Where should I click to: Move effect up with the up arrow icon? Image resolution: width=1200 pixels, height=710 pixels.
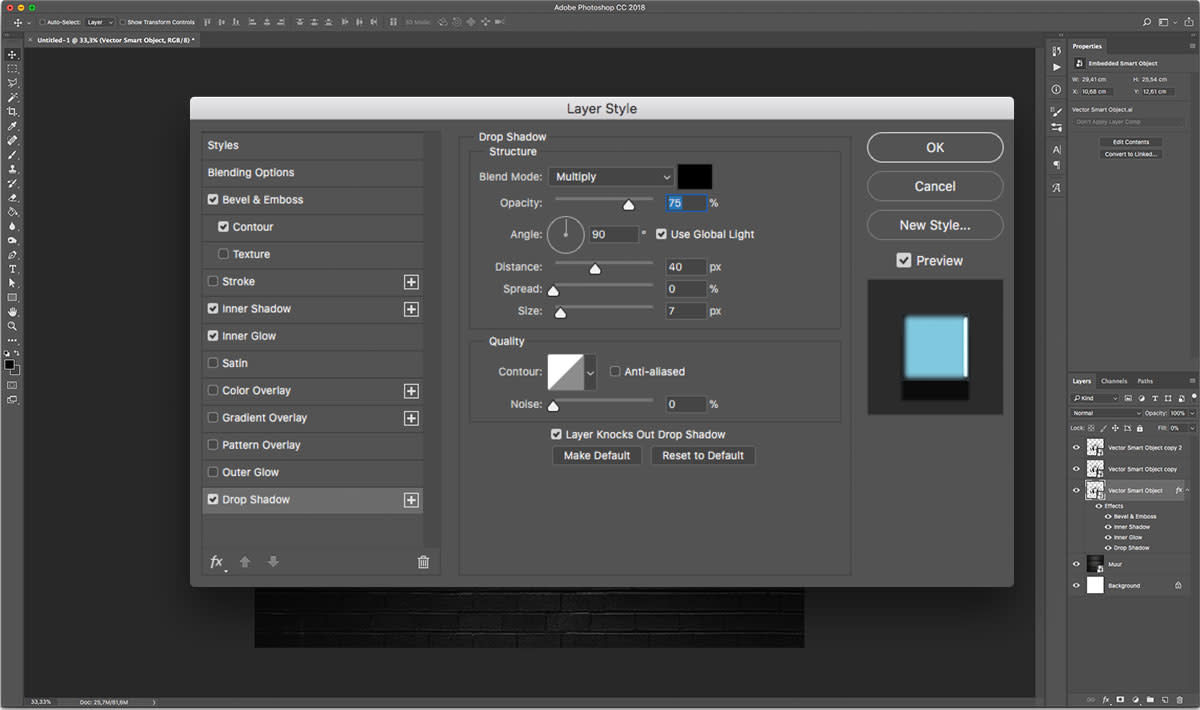(245, 562)
